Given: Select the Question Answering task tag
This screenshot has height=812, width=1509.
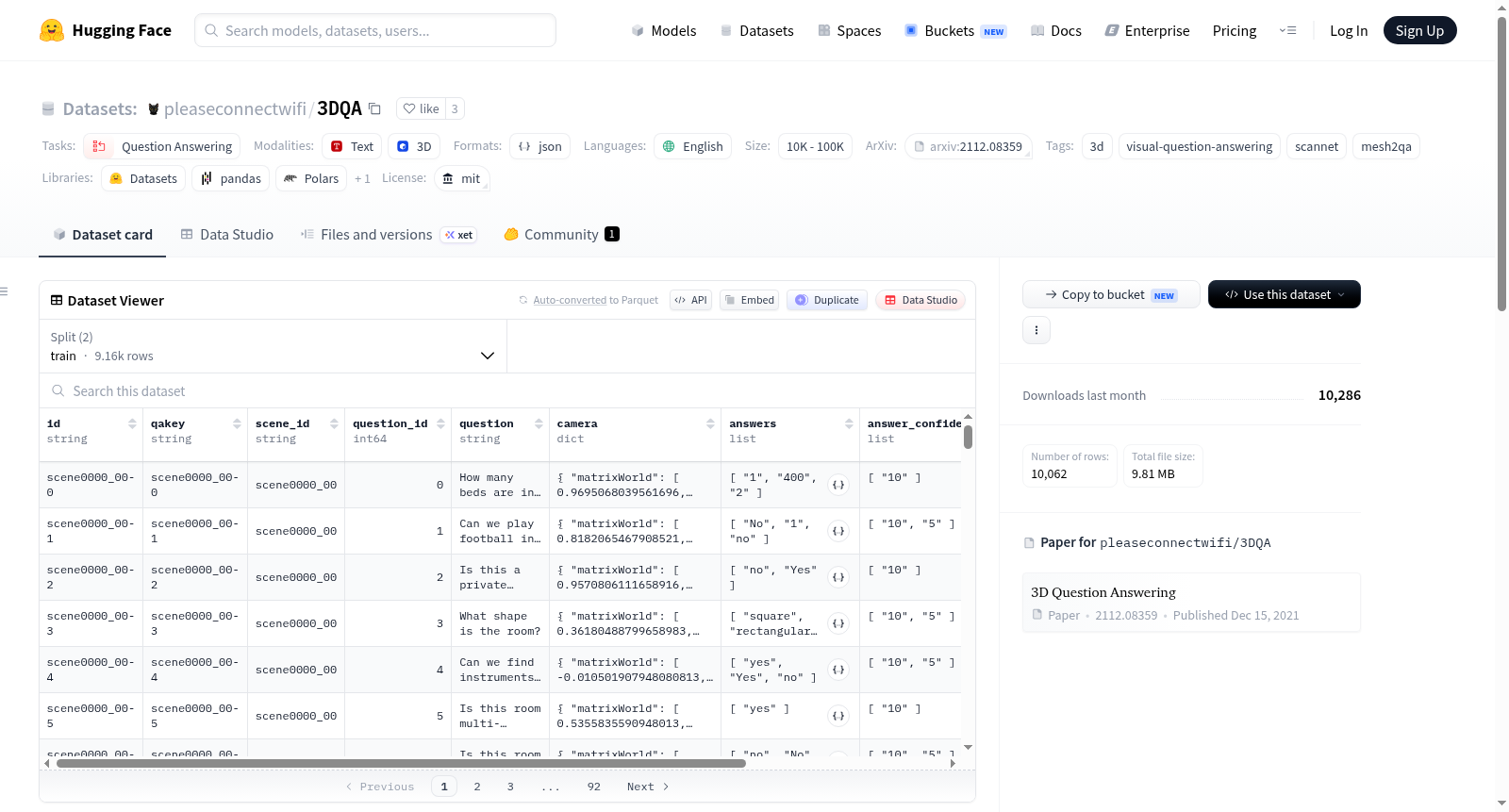Looking at the screenshot, I should [162, 146].
